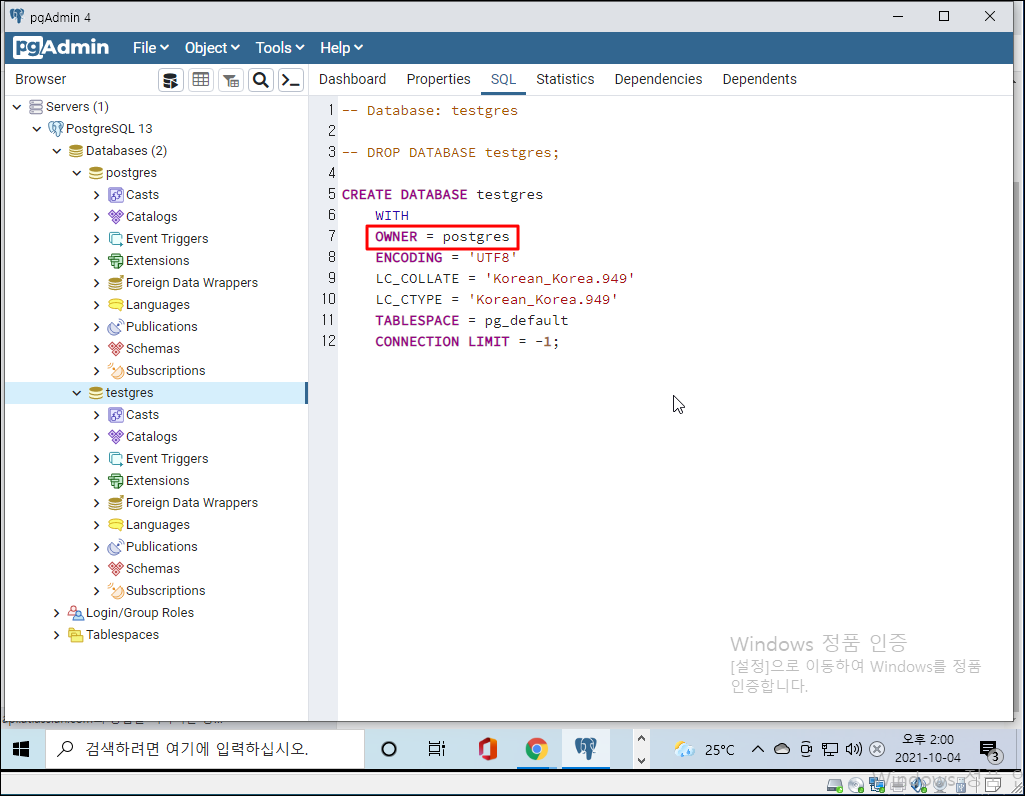Expand Schemas under testgres
Image resolution: width=1025 pixels, height=796 pixels.
(97, 569)
